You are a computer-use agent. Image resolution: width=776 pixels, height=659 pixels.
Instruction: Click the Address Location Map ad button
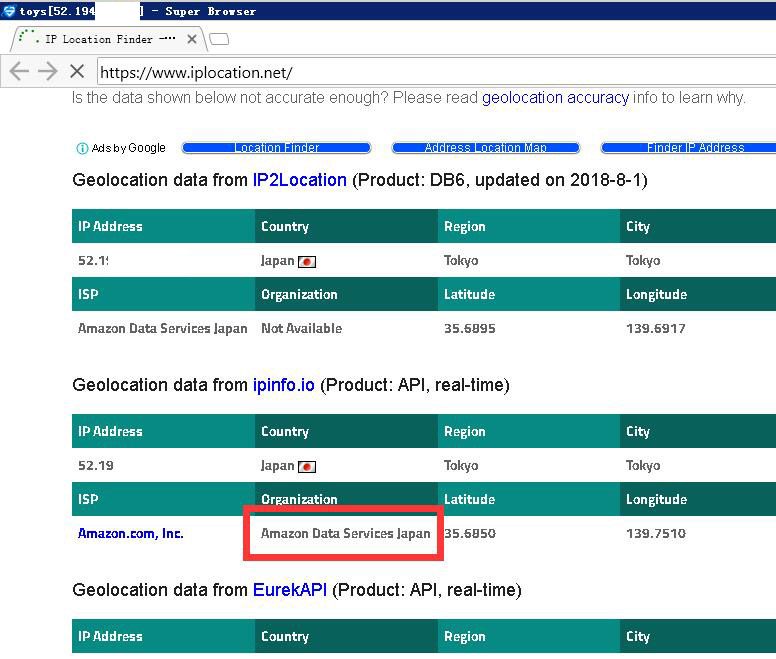485,148
